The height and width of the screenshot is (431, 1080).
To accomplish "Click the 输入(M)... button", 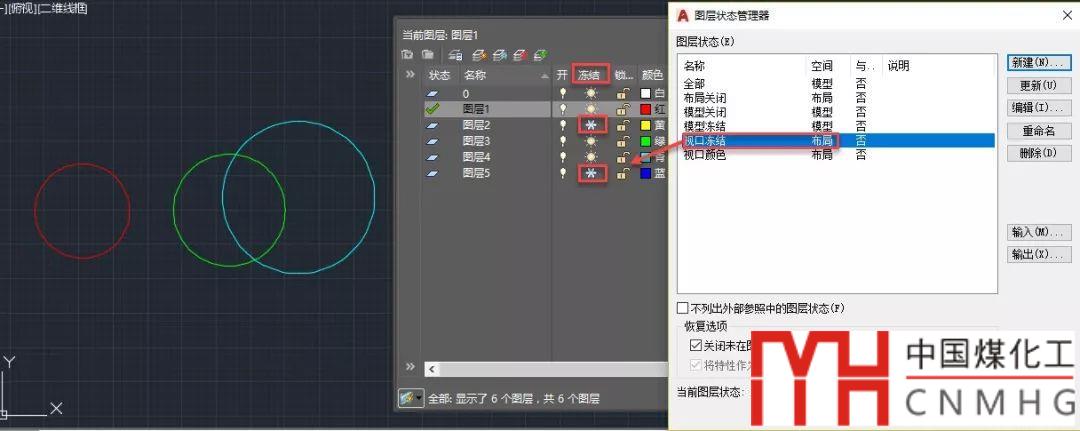I will pos(1039,232).
